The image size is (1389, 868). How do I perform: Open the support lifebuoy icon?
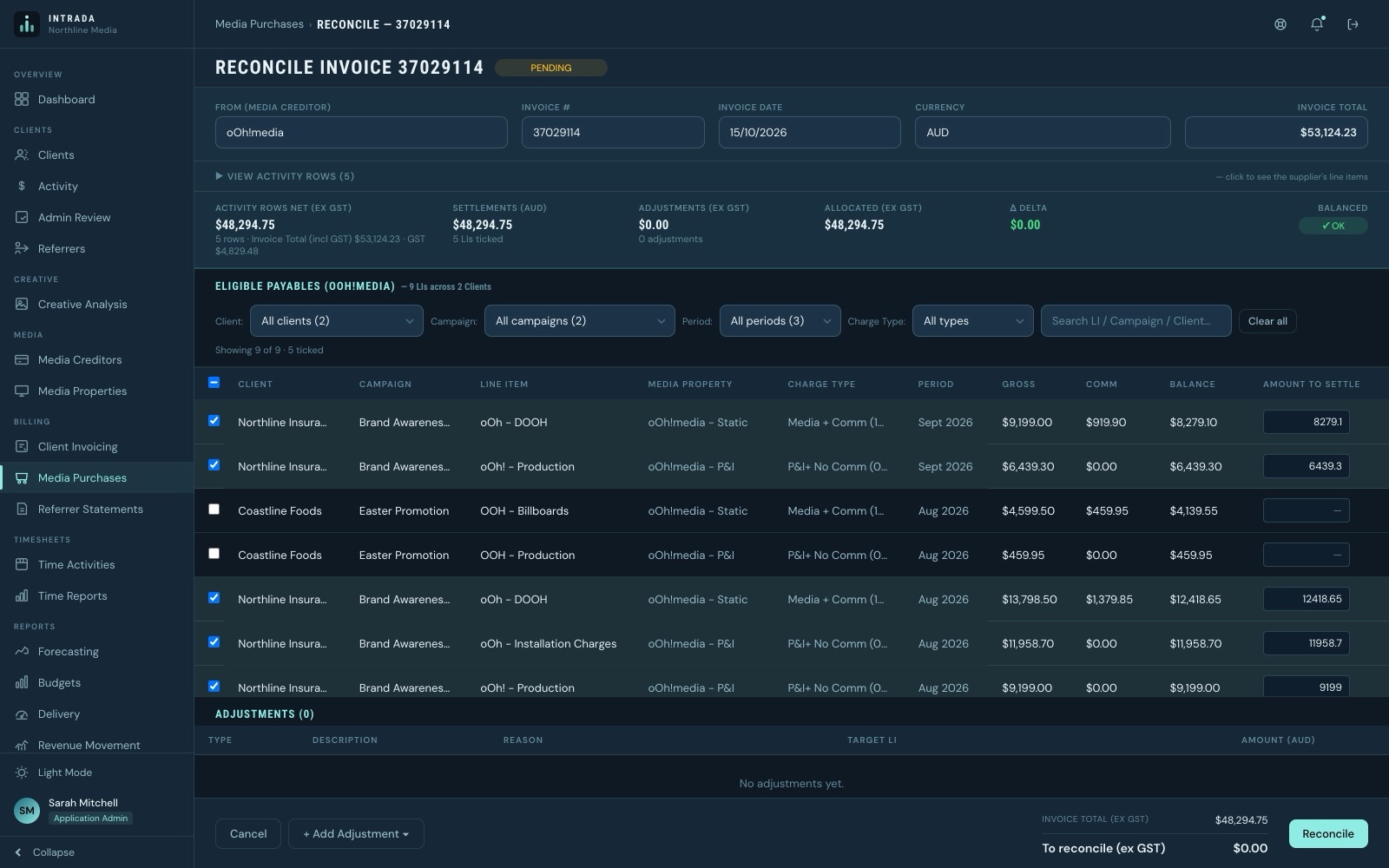pyautogui.click(x=1280, y=24)
